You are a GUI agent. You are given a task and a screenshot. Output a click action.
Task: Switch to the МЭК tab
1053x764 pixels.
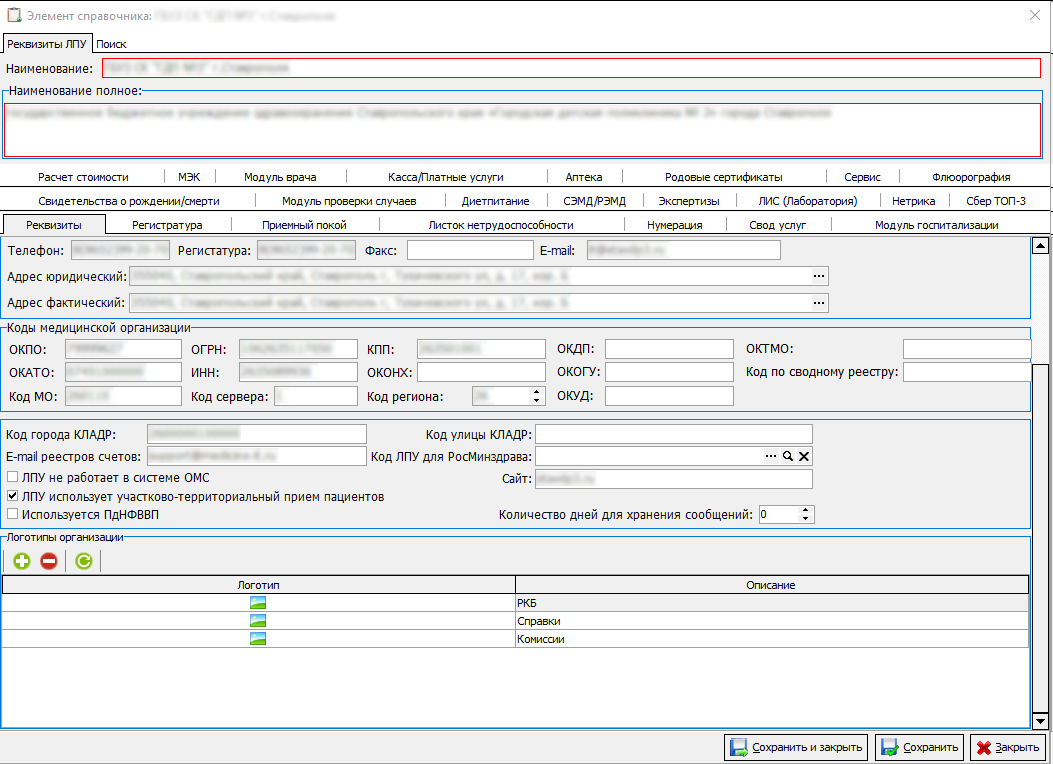(189, 177)
